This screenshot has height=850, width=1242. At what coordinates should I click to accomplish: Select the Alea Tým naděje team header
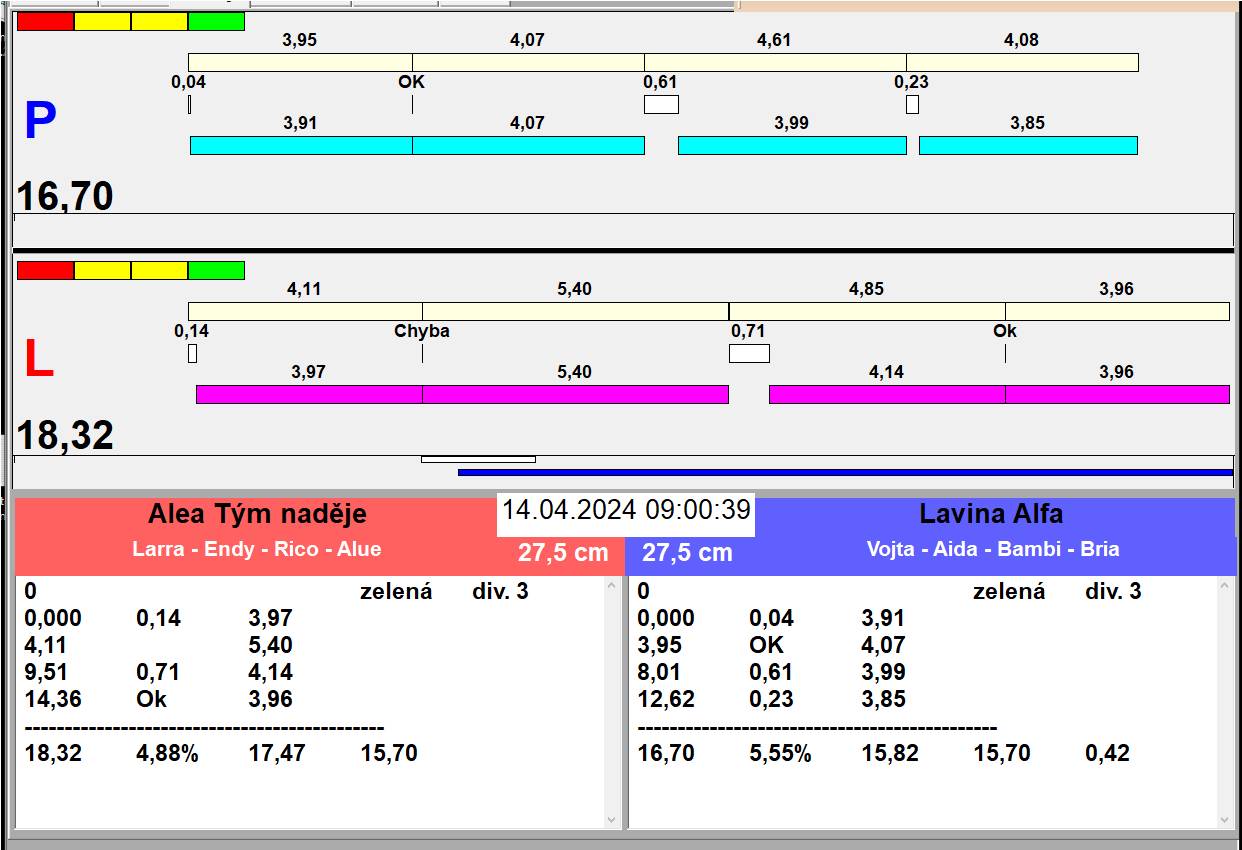(x=257, y=515)
